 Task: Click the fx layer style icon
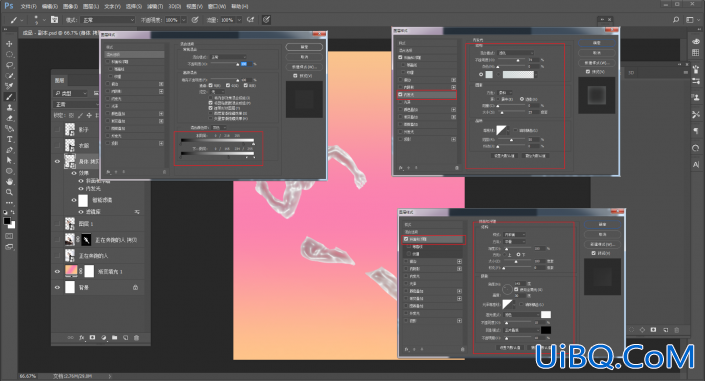(81, 337)
